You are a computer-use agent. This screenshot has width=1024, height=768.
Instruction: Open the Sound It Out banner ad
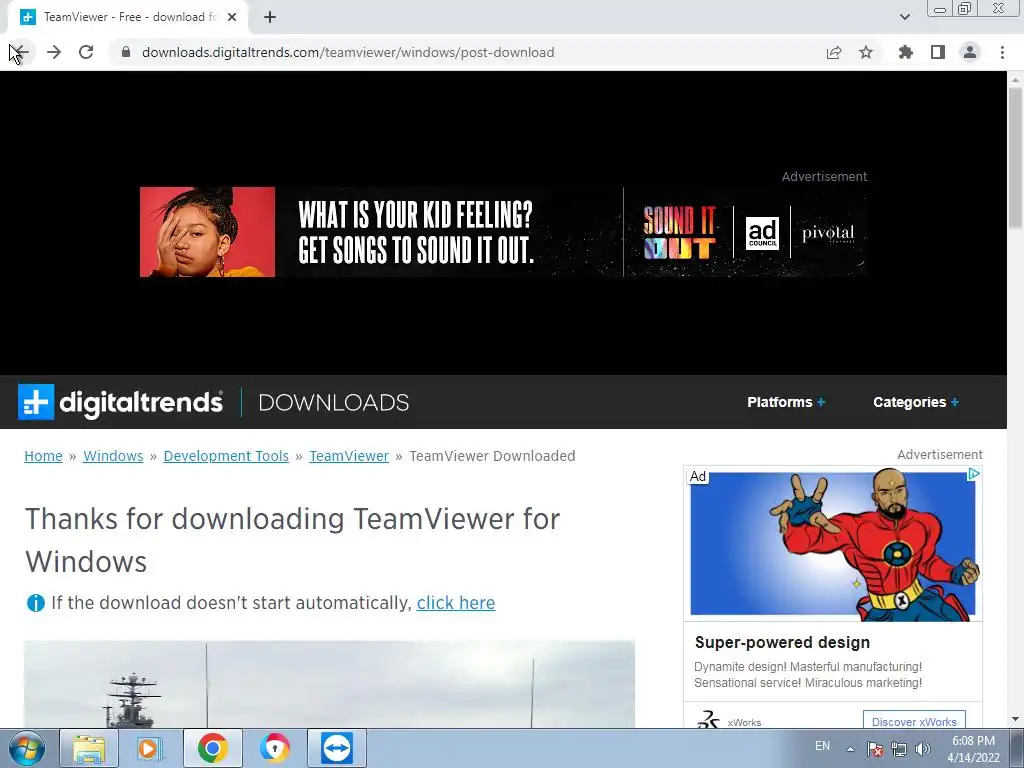pyautogui.click(x=503, y=232)
